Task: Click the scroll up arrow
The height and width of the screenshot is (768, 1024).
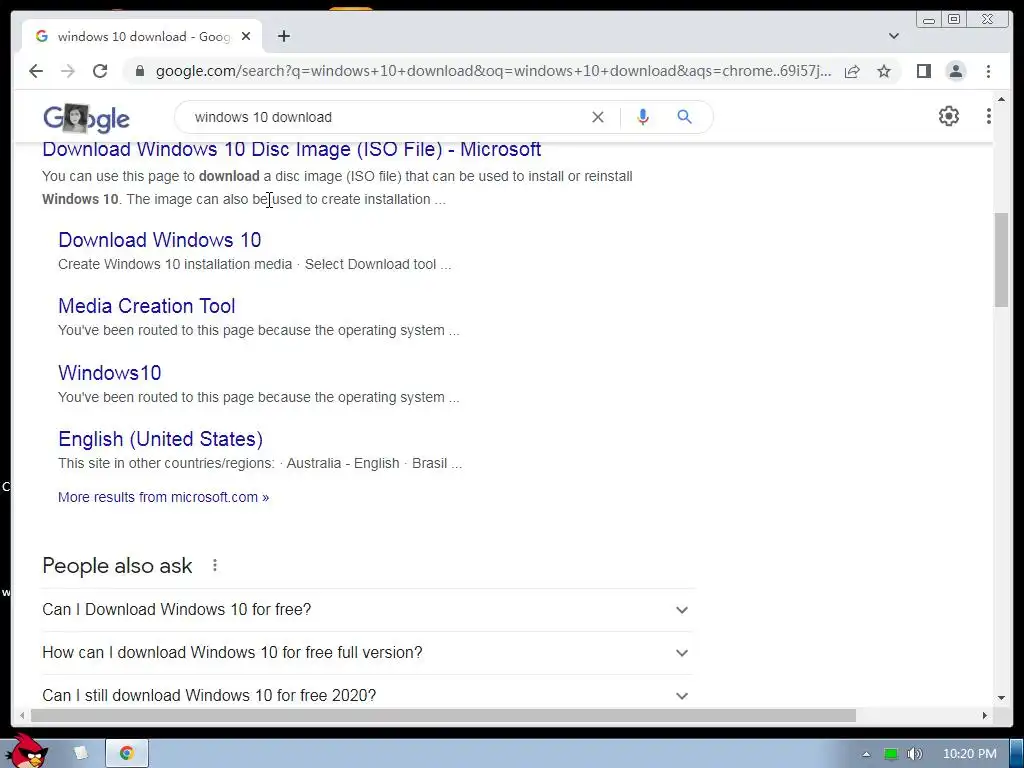Action: (x=1001, y=99)
